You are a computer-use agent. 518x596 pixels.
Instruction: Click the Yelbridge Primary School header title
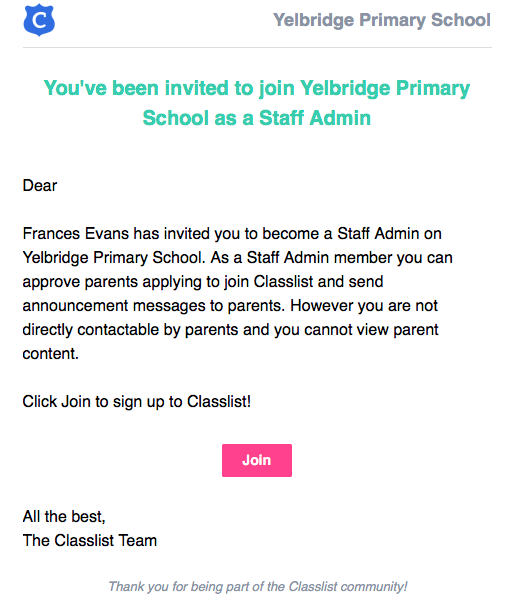(x=382, y=20)
